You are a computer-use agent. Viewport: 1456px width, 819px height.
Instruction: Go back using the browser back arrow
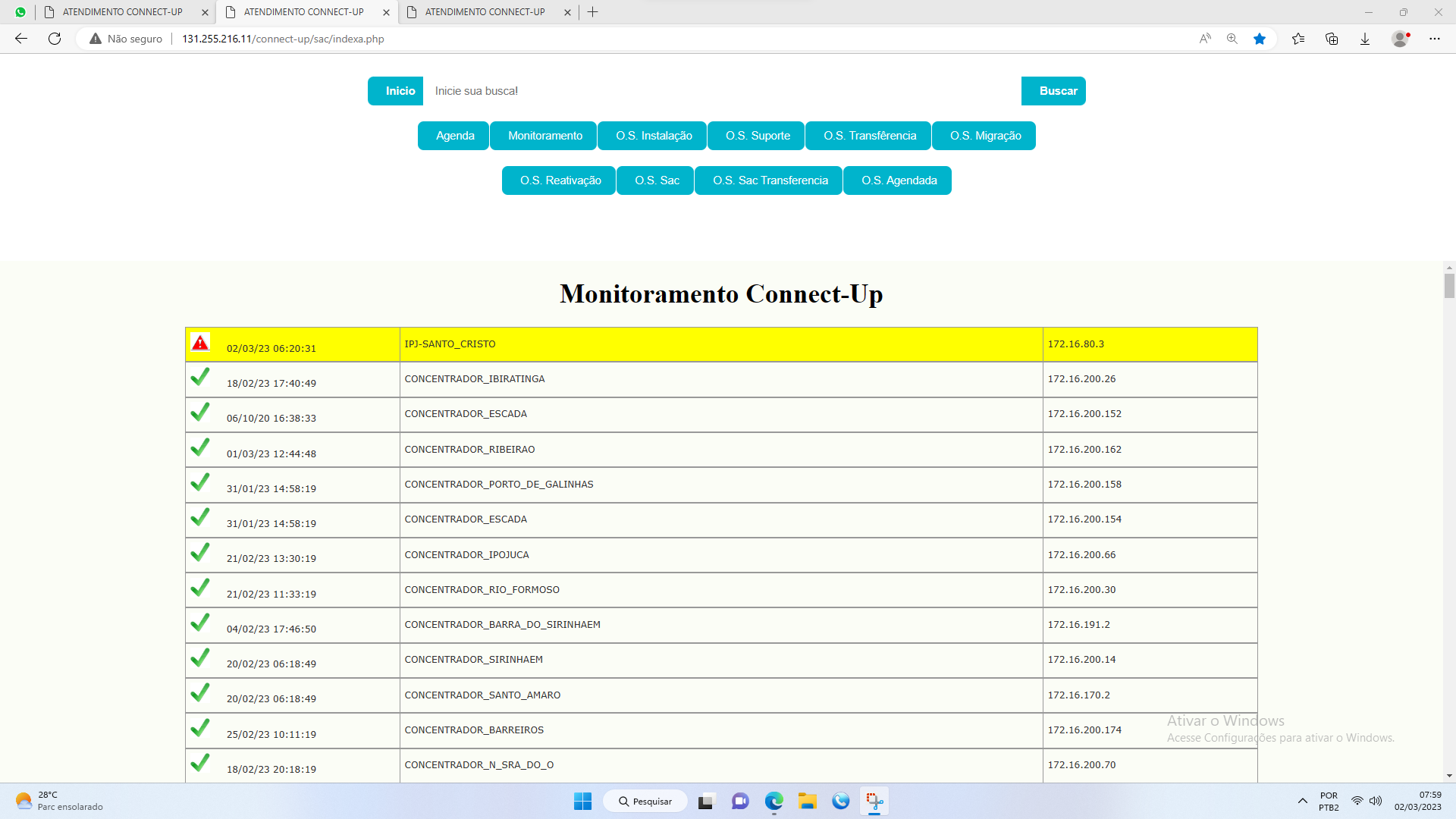coord(21,39)
